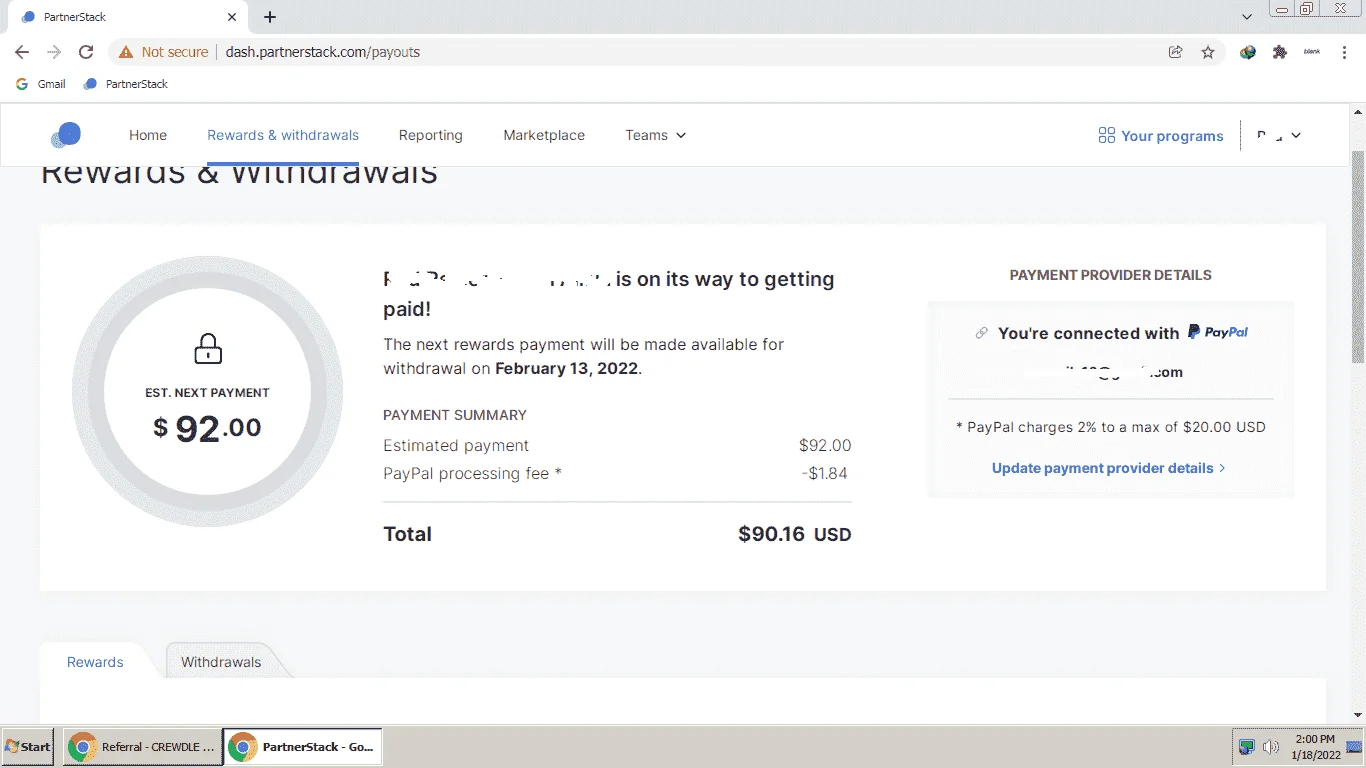Click the Estimated payment $92.00 value
Image resolution: width=1366 pixels, height=768 pixels.
825,445
